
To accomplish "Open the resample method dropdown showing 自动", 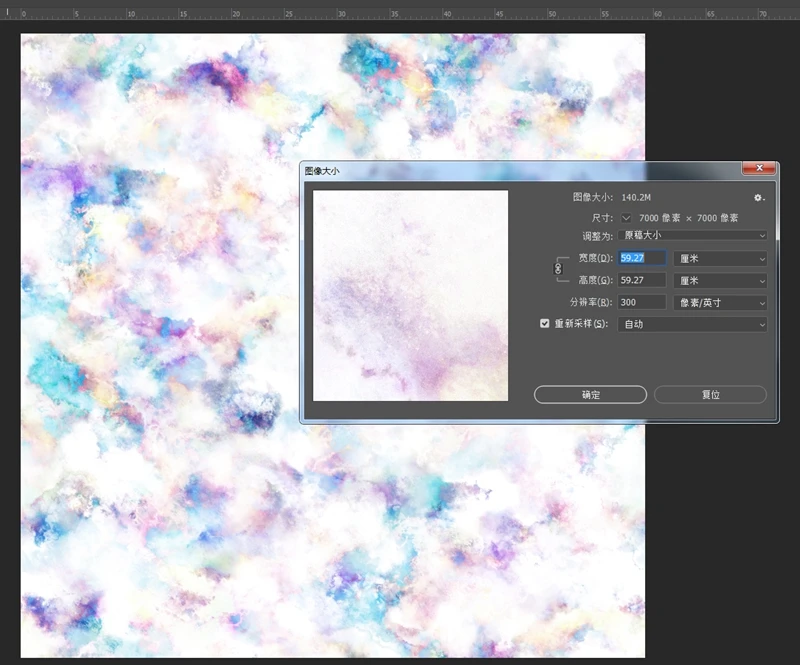I will 693,324.
